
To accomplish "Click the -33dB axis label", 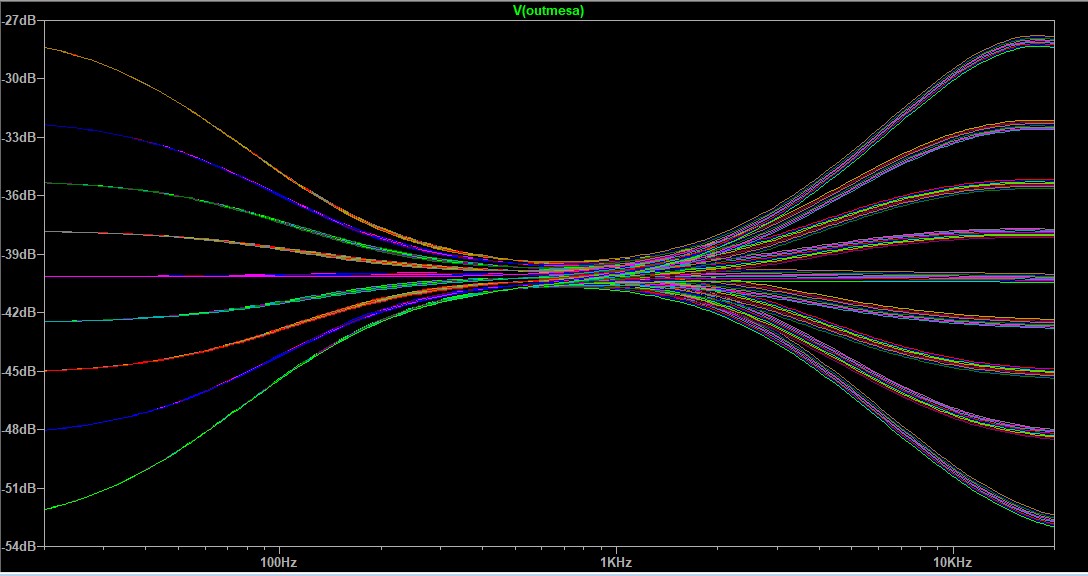I will pos(19,137).
